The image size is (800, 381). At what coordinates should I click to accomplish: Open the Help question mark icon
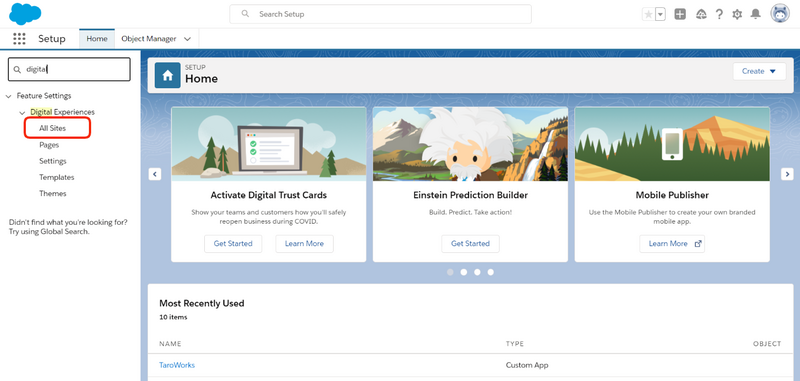point(719,14)
